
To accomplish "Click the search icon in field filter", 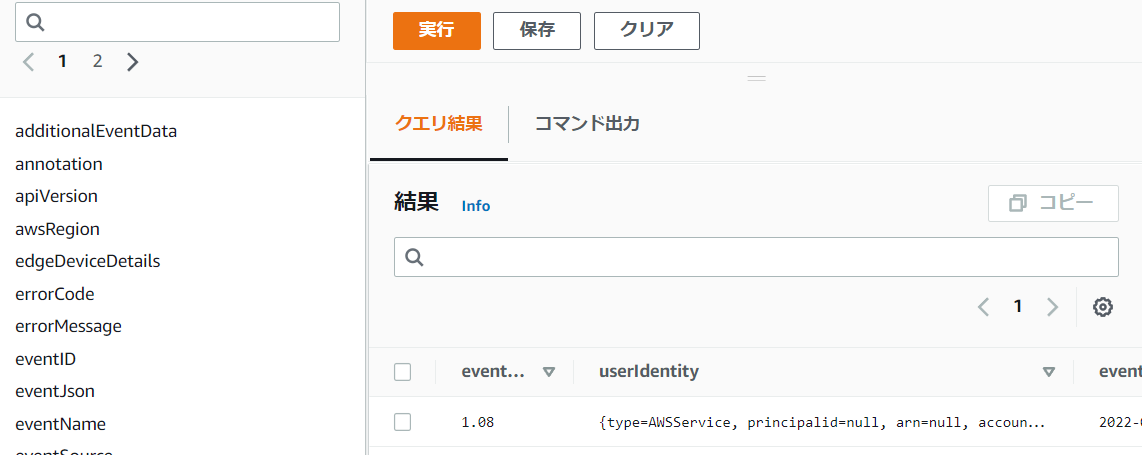I will coord(36,22).
